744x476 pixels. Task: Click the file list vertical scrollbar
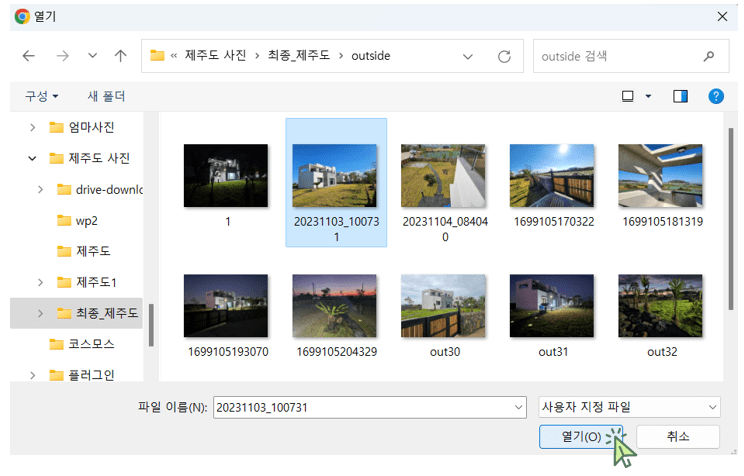[x=731, y=218]
